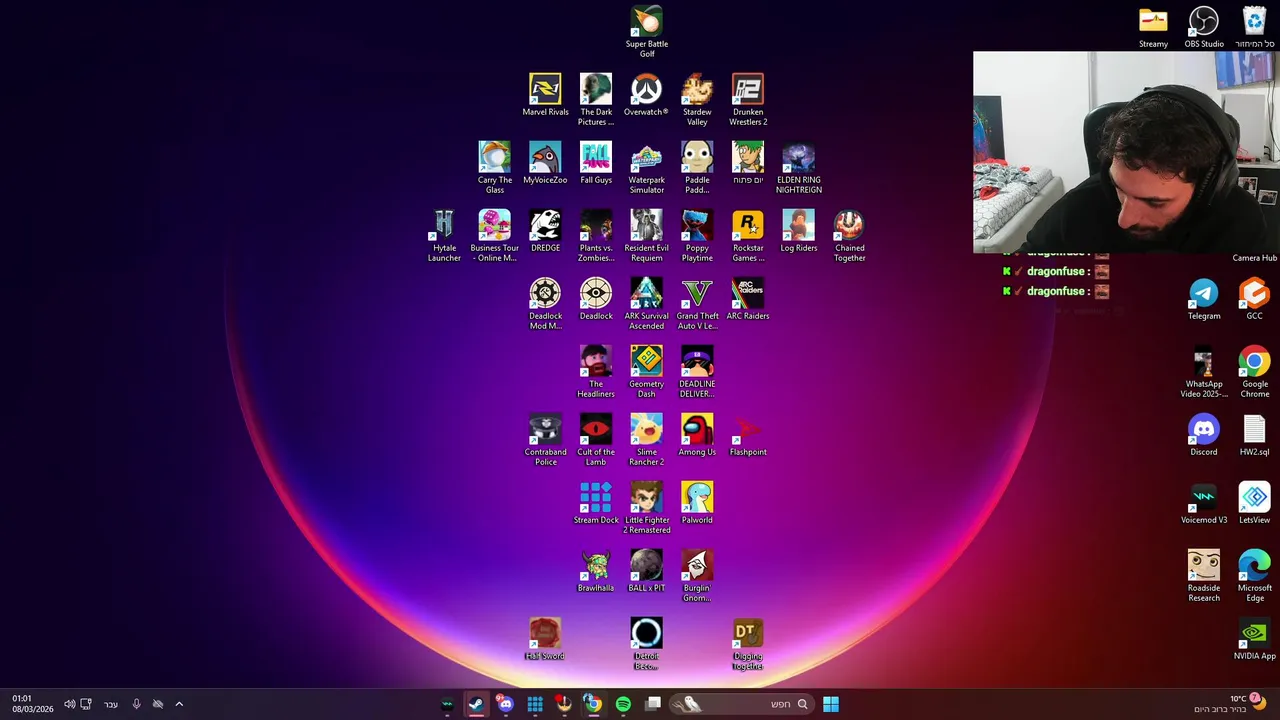Select the Resident Evil Requiem icon
The width and height of the screenshot is (1280, 720).
click(x=646, y=235)
